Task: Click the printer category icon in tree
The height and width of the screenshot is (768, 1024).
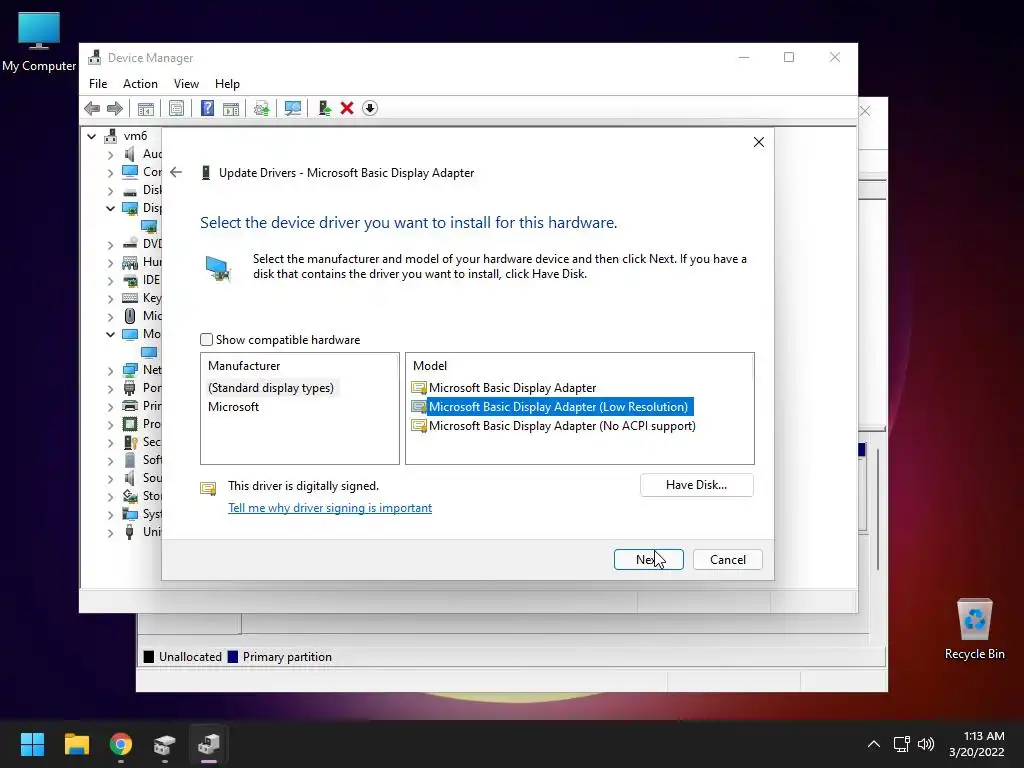Action: (130, 406)
